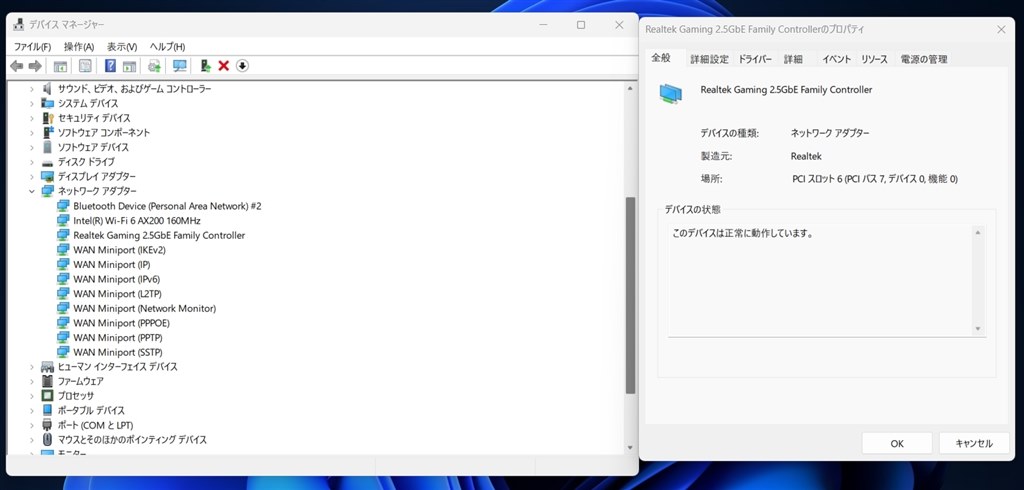Click the Show/Hide console tree icon
The image size is (1024, 490).
pyautogui.click(x=61, y=66)
